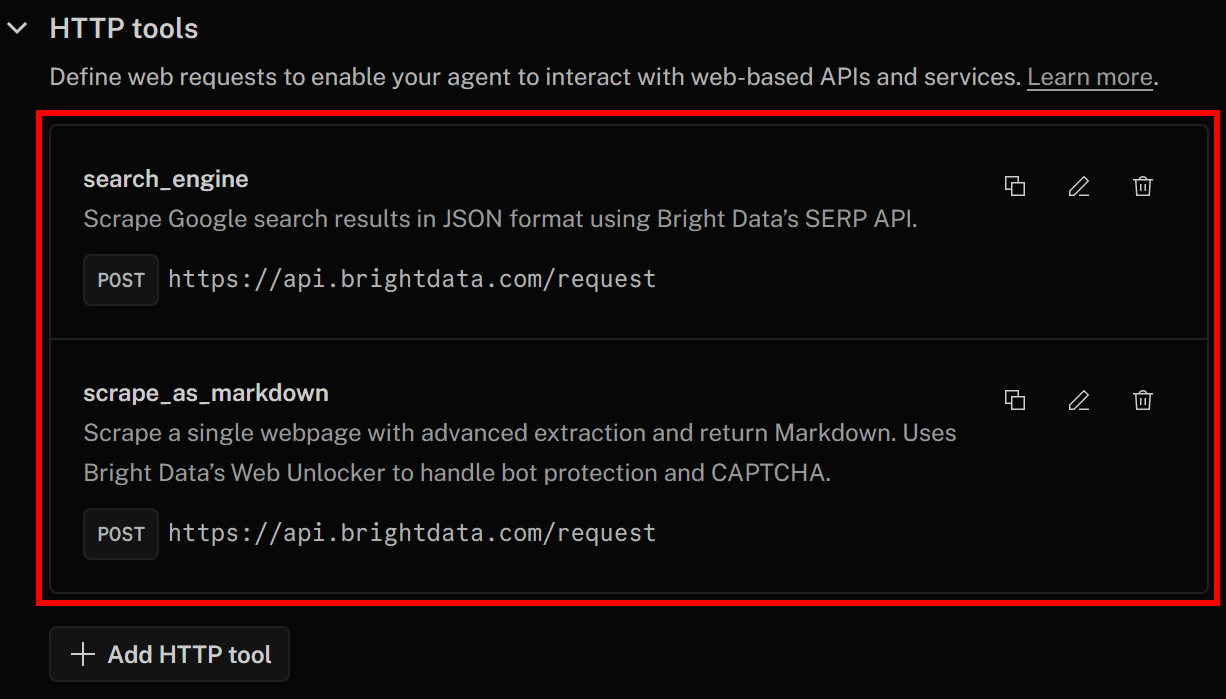Open the pencil editor for search_engine
Viewport: 1226px width, 699px height.
click(x=1079, y=186)
